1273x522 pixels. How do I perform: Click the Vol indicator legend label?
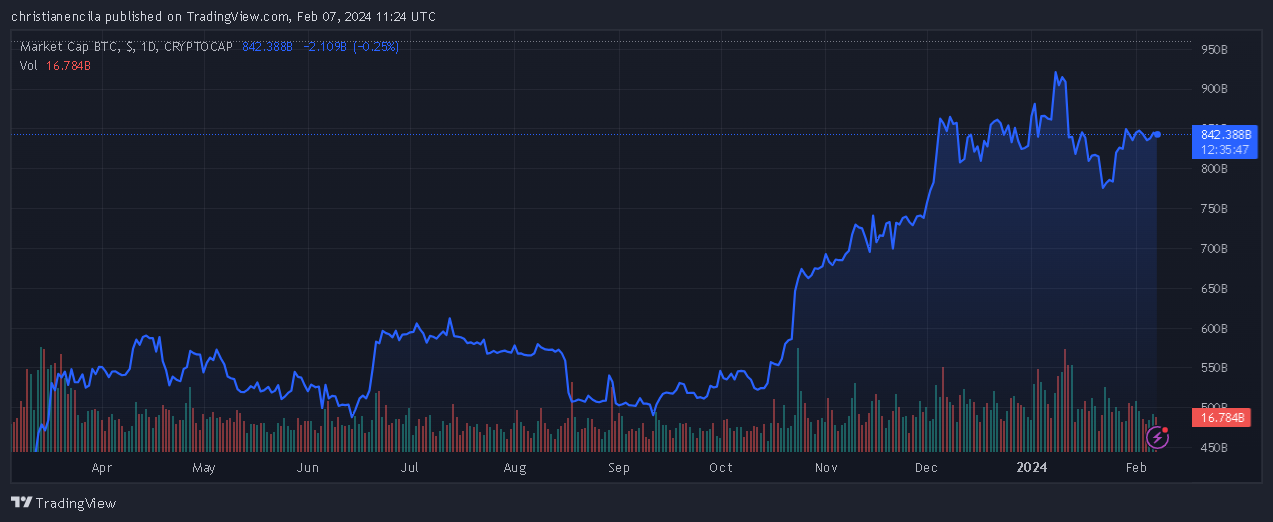pyautogui.click(x=28, y=65)
